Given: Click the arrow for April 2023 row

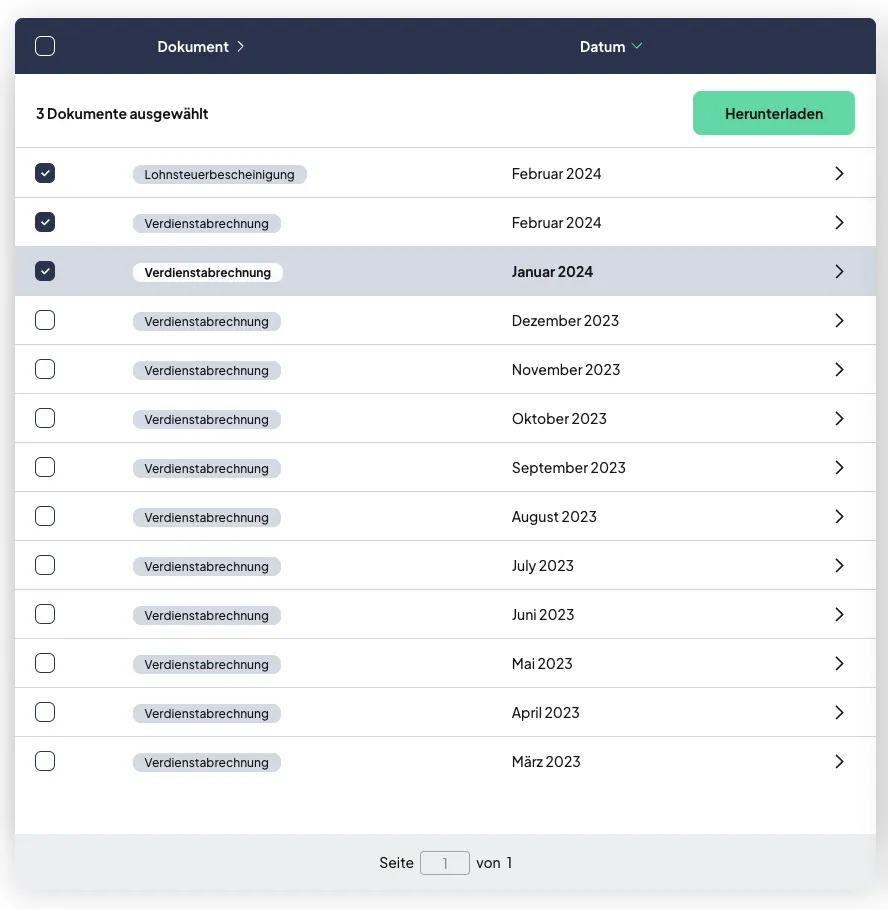Looking at the screenshot, I should pyautogui.click(x=839, y=713).
